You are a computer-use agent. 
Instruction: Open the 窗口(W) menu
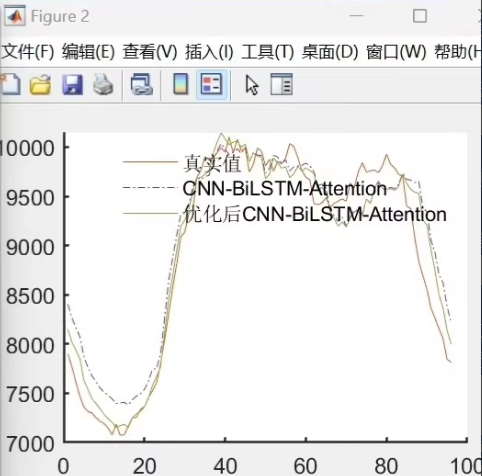pos(396,52)
